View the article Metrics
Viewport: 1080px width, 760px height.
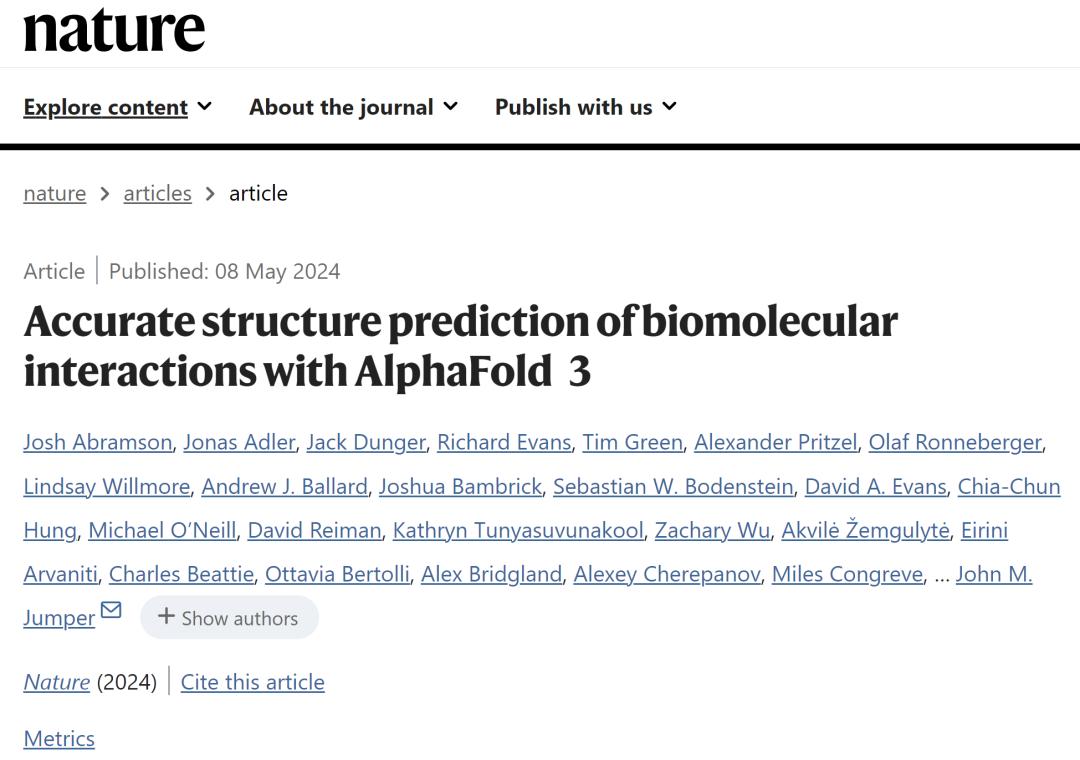pyautogui.click(x=59, y=738)
